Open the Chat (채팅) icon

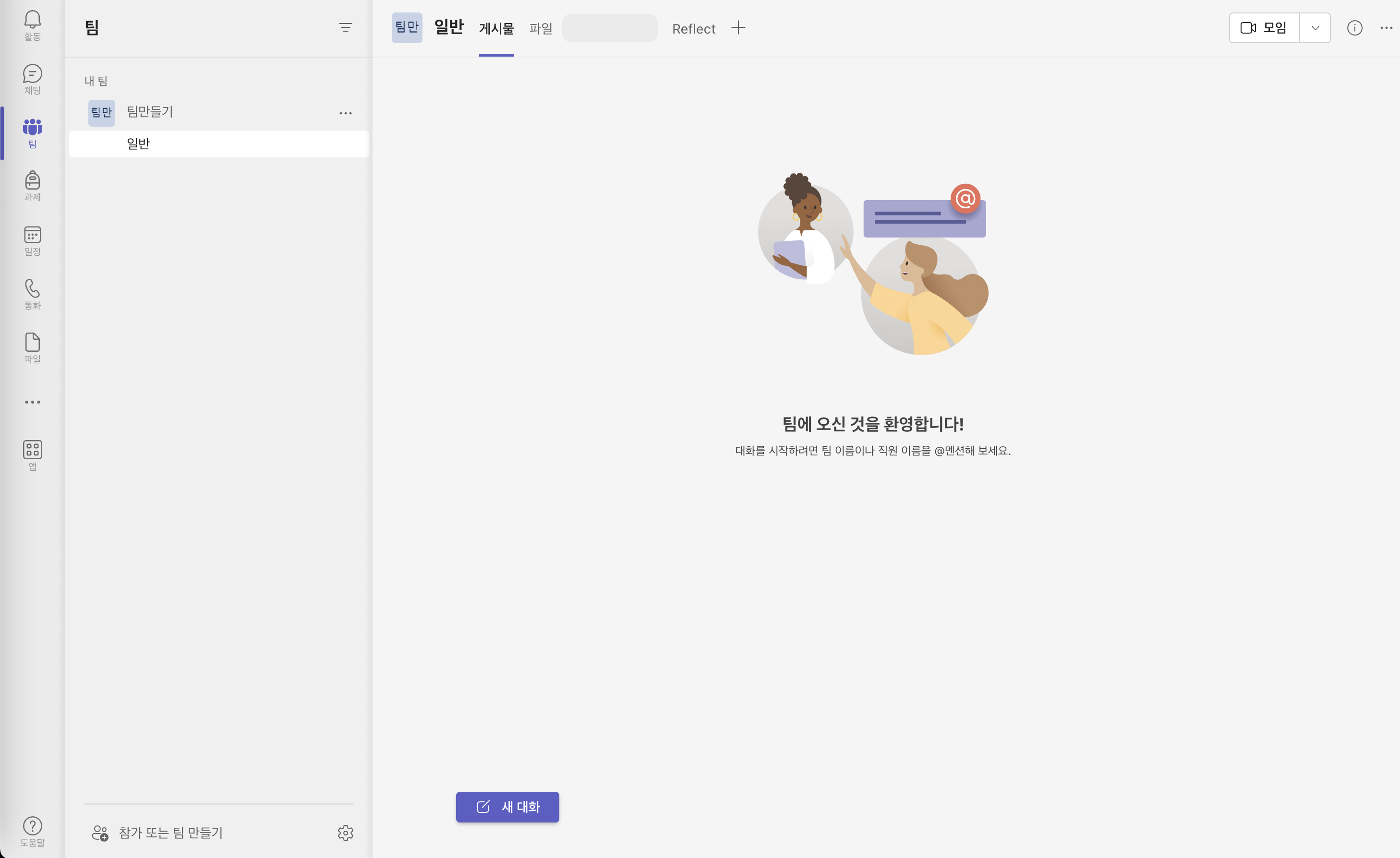[32, 79]
